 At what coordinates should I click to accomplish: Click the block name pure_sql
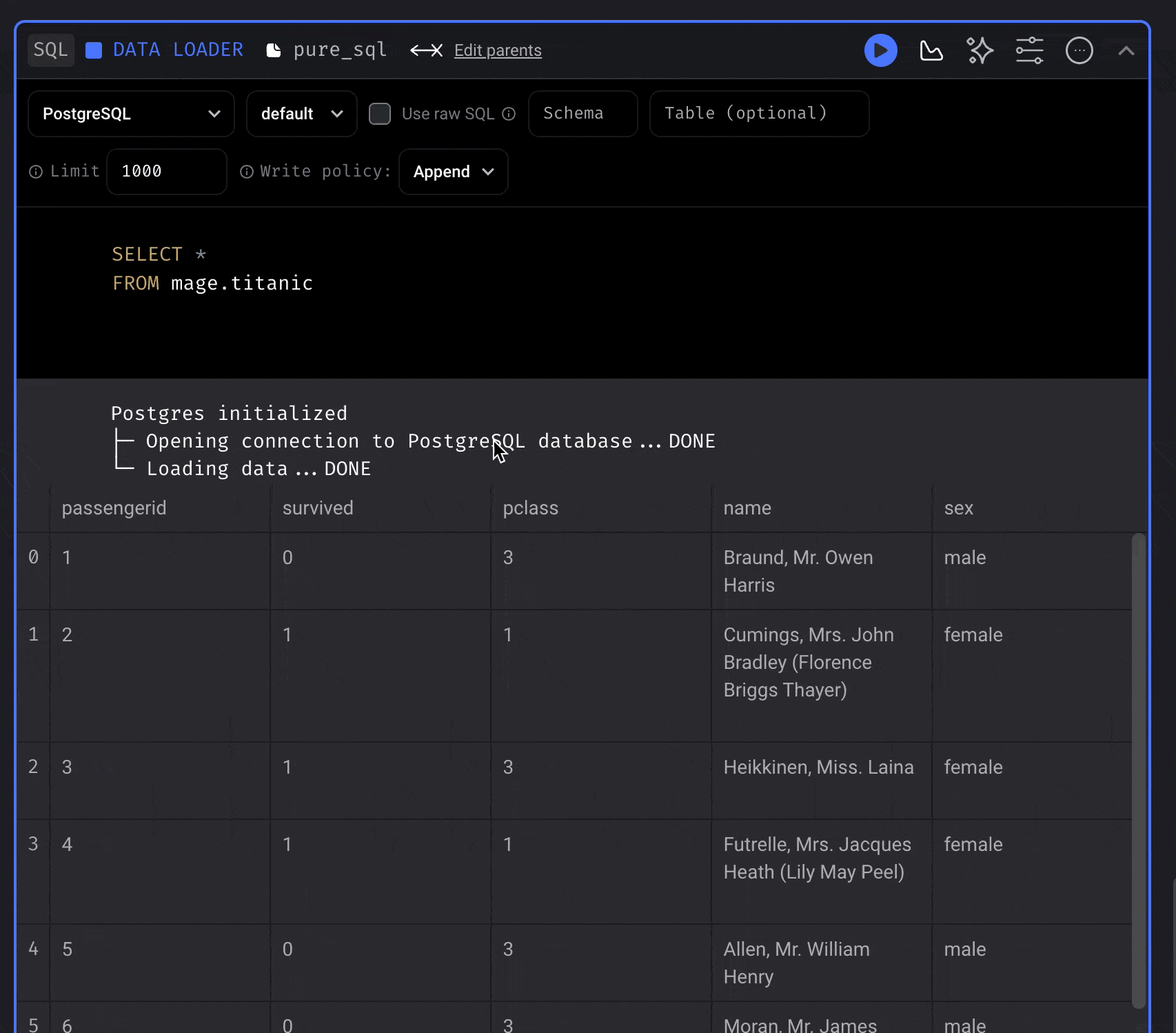[x=340, y=50]
